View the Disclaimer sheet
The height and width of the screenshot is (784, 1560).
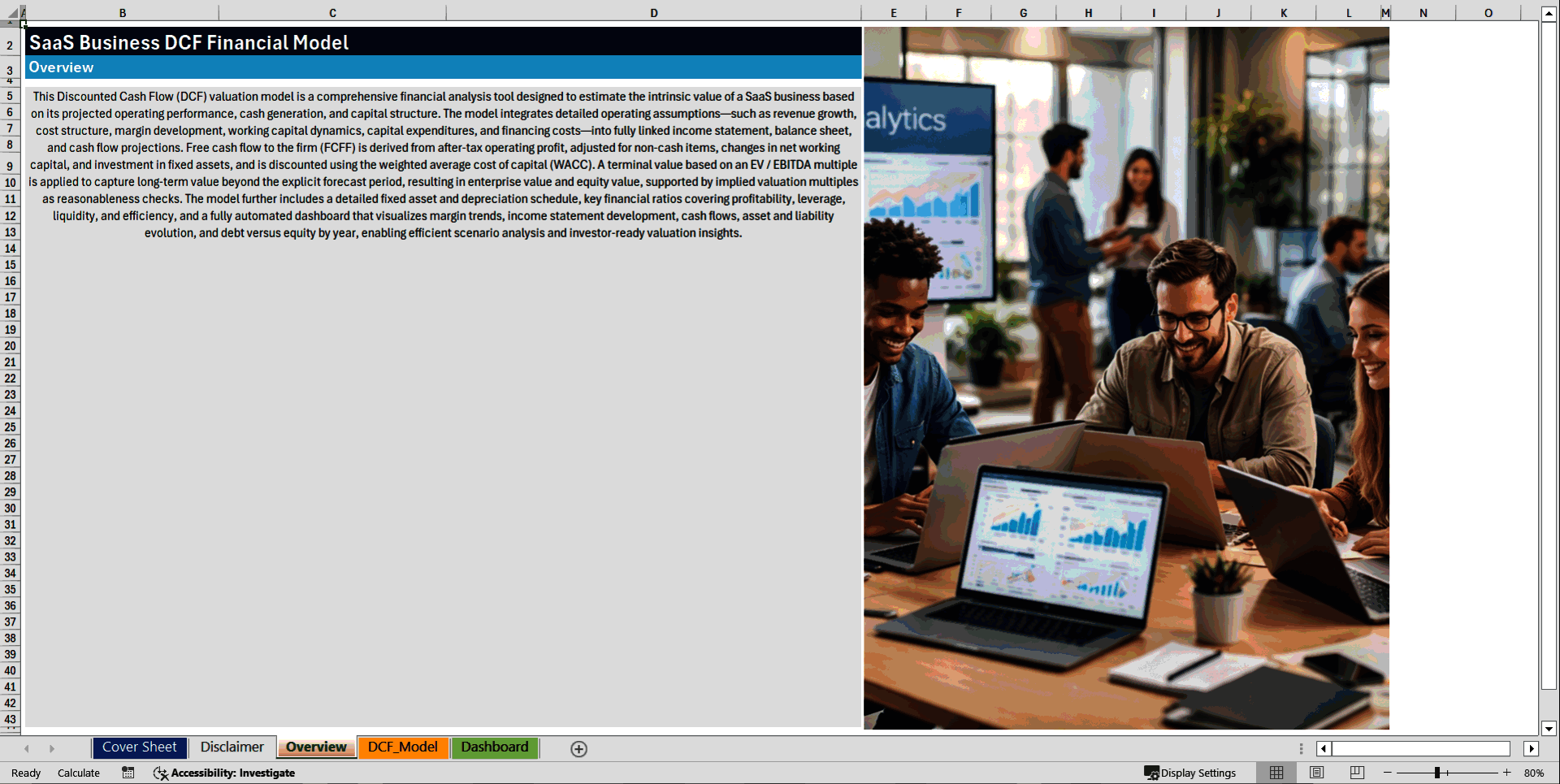tap(232, 747)
